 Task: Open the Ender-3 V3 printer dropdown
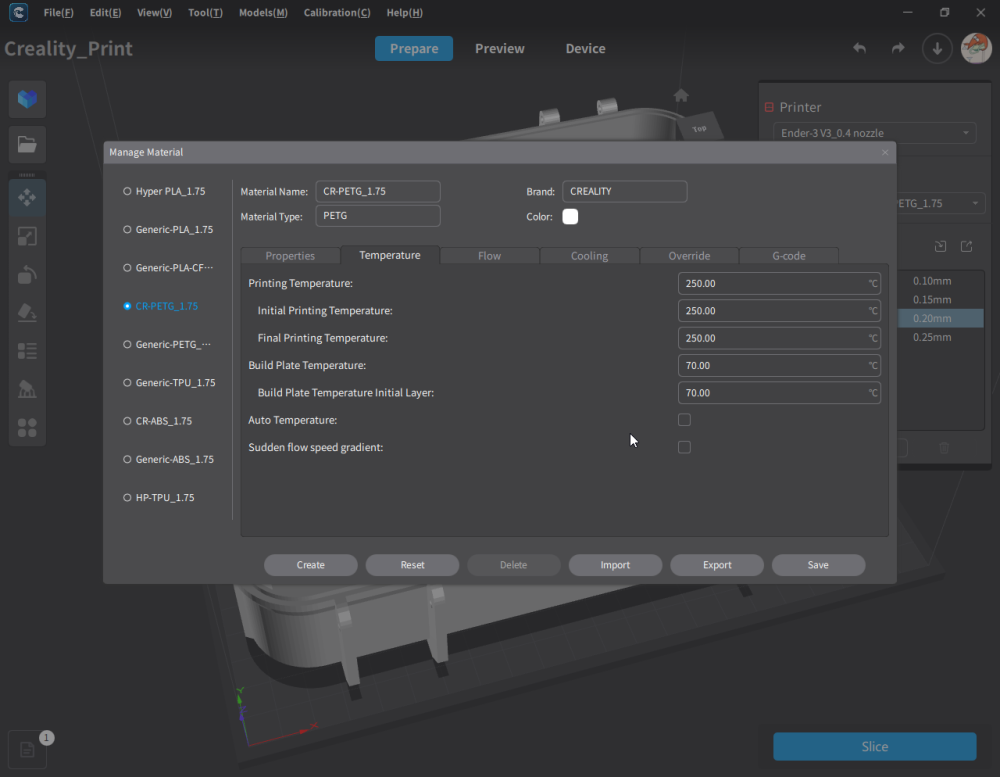coord(874,133)
